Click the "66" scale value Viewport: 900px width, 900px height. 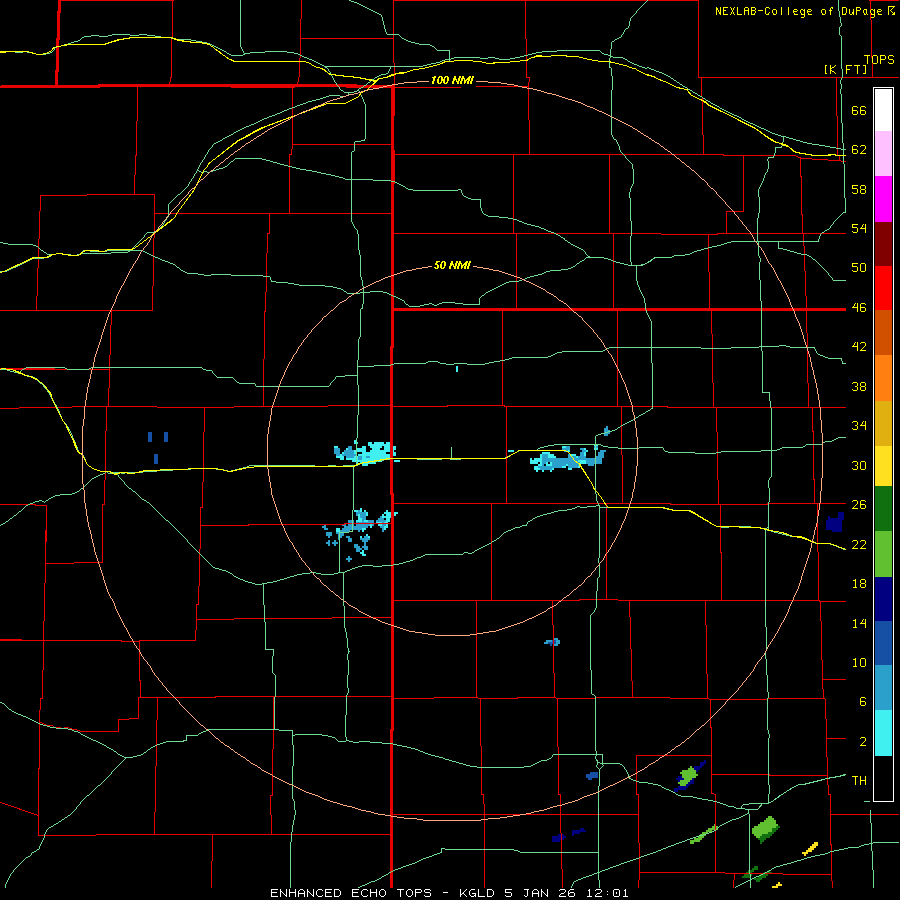coord(859,111)
